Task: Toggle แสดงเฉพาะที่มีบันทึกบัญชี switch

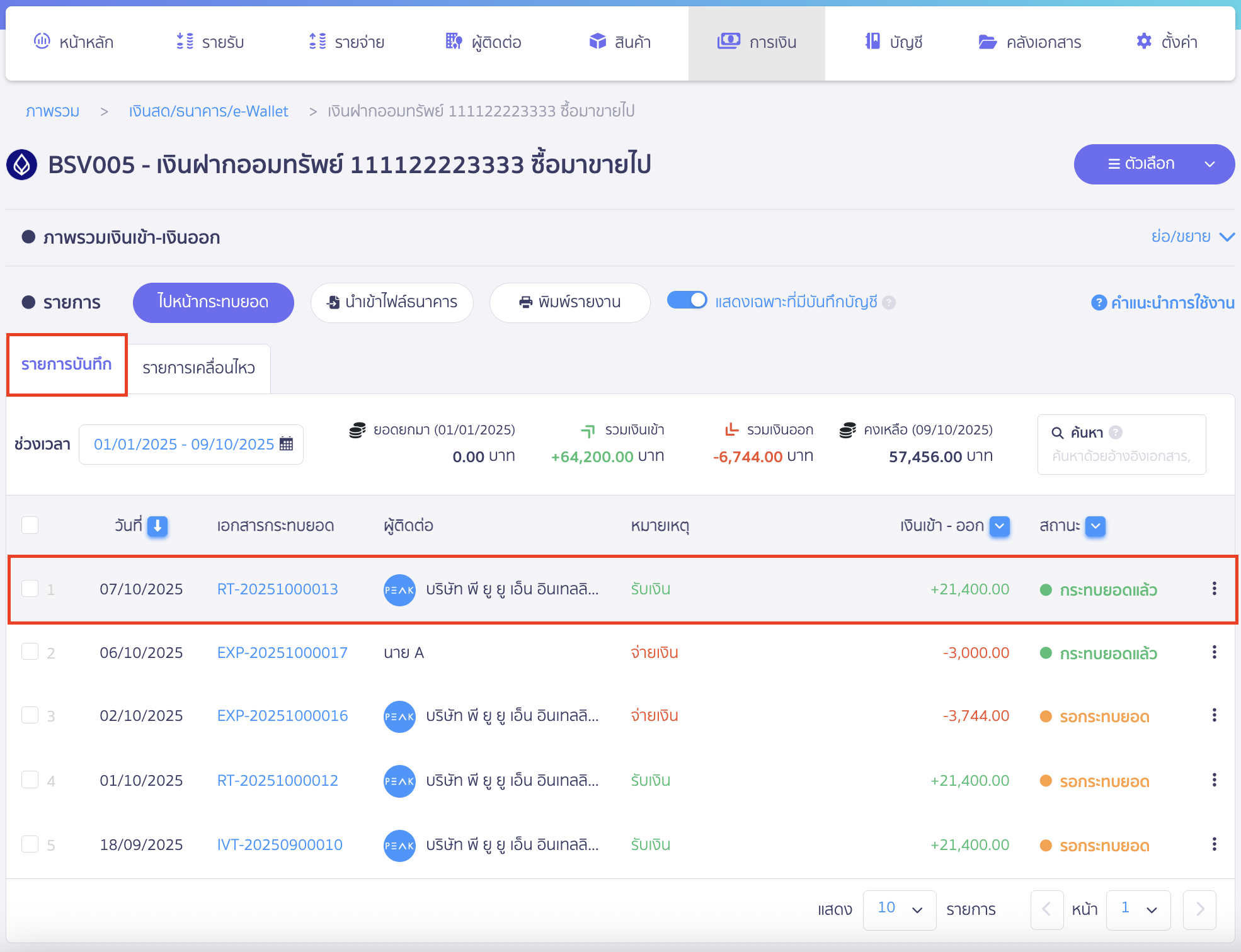Action: pos(687,300)
